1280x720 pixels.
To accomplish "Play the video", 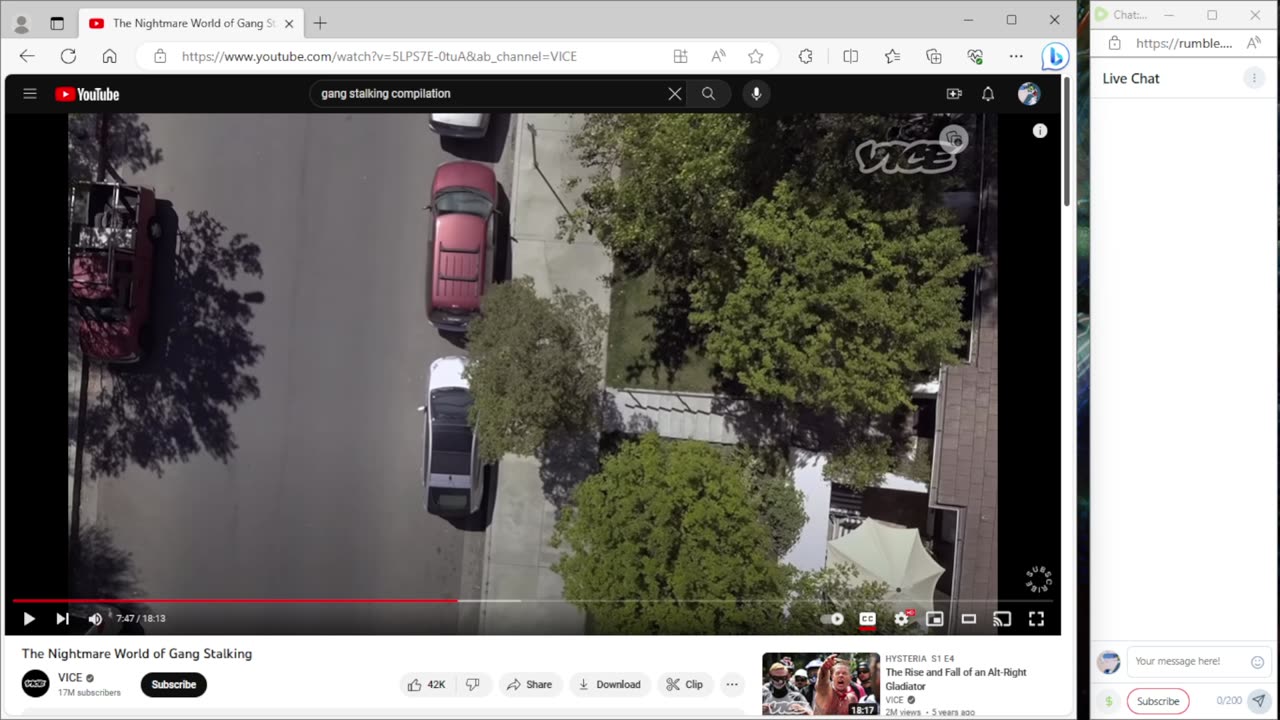I will 29,619.
